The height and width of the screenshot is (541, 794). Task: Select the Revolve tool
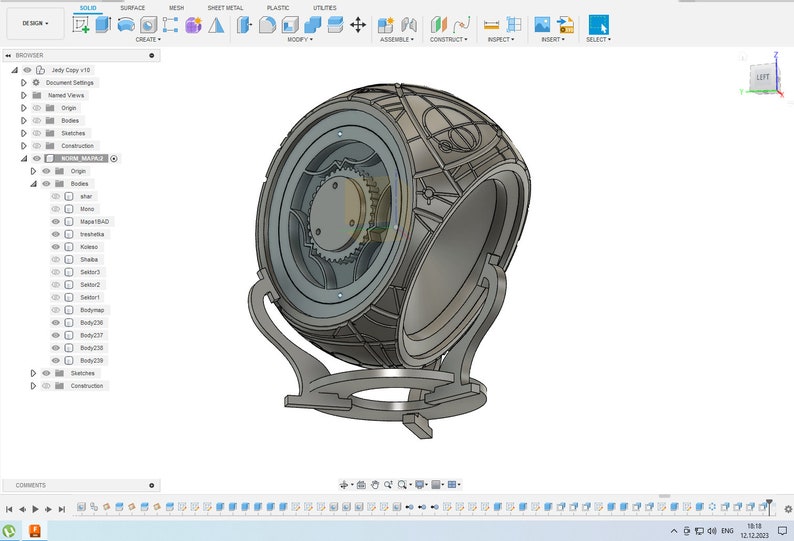pyautogui.click(x=126, y=24)
